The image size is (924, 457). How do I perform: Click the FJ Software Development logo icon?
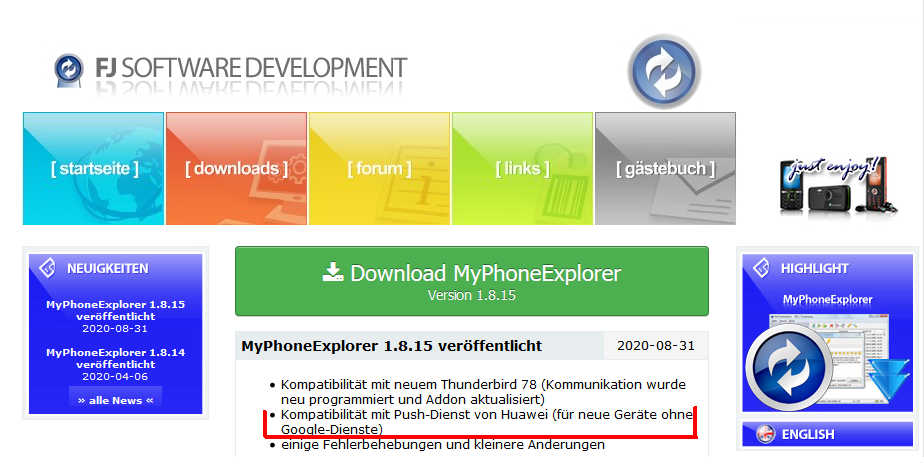click(x=68, y=69)
